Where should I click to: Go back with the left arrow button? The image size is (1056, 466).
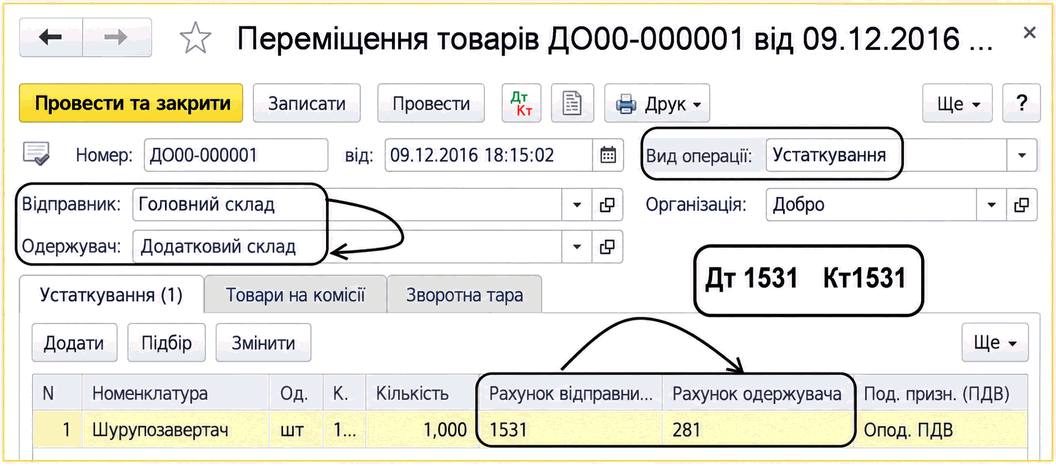pyautogui.click(x=51, y=37)
